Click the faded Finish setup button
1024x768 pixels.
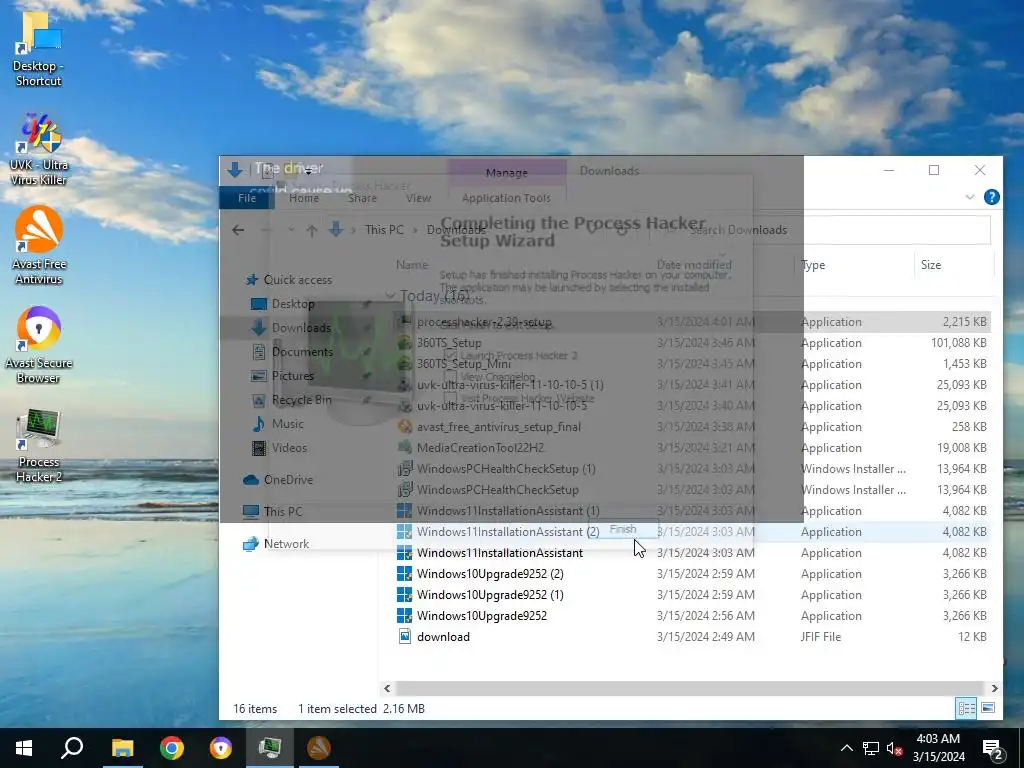pos(623,530)
